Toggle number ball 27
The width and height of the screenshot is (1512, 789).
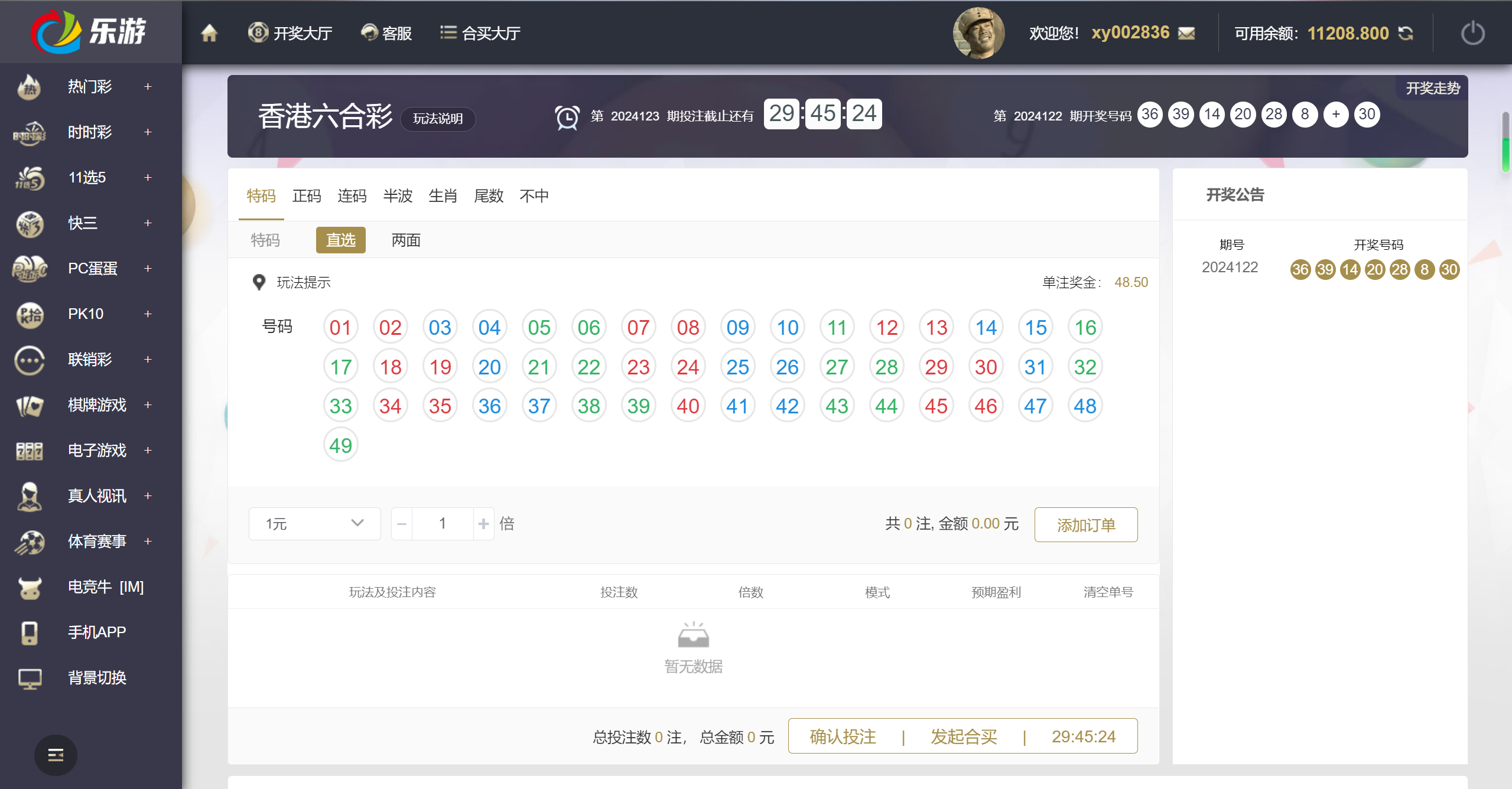(x=837, y=367)
